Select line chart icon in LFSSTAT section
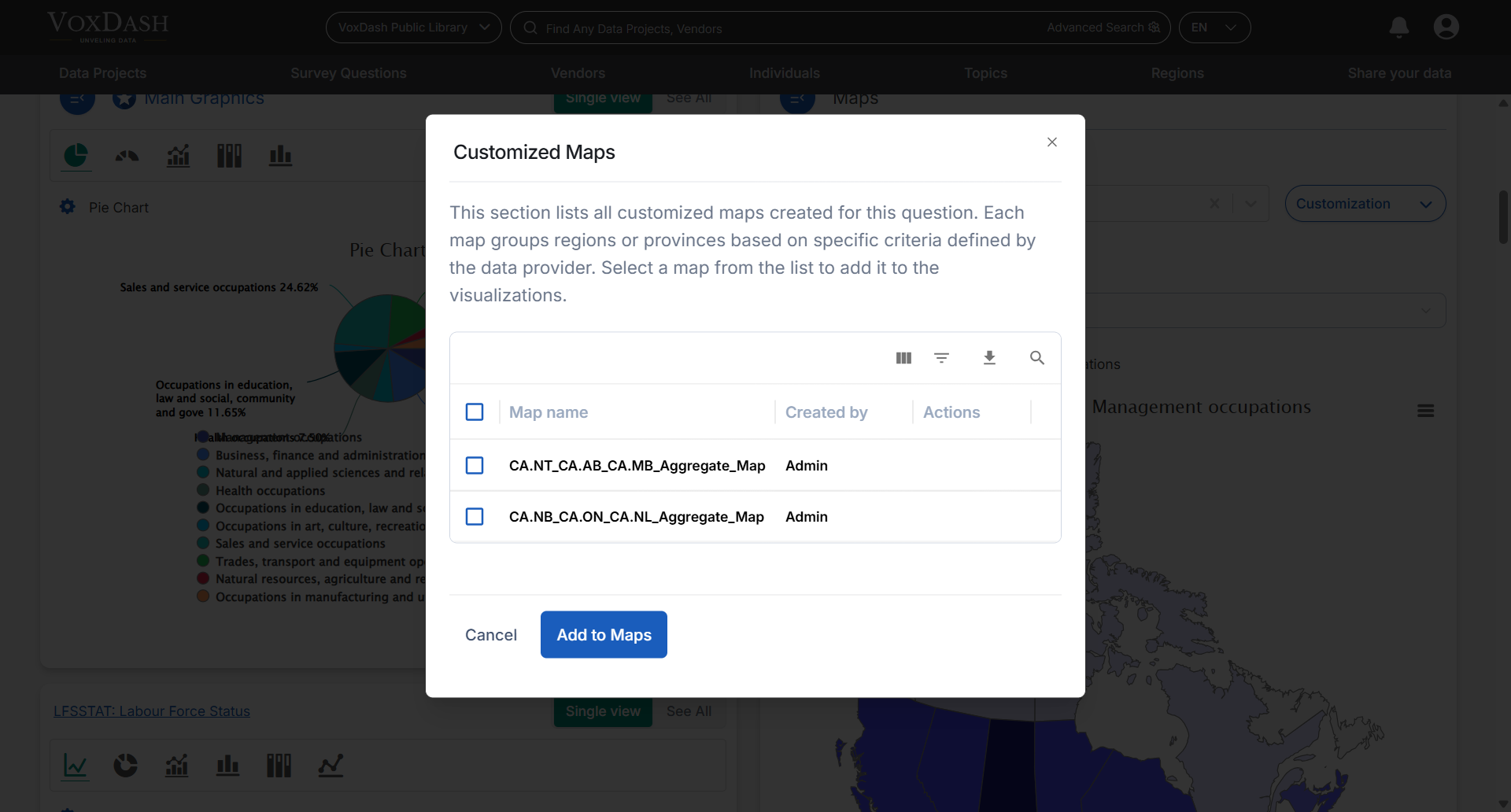 pos(76,766)
